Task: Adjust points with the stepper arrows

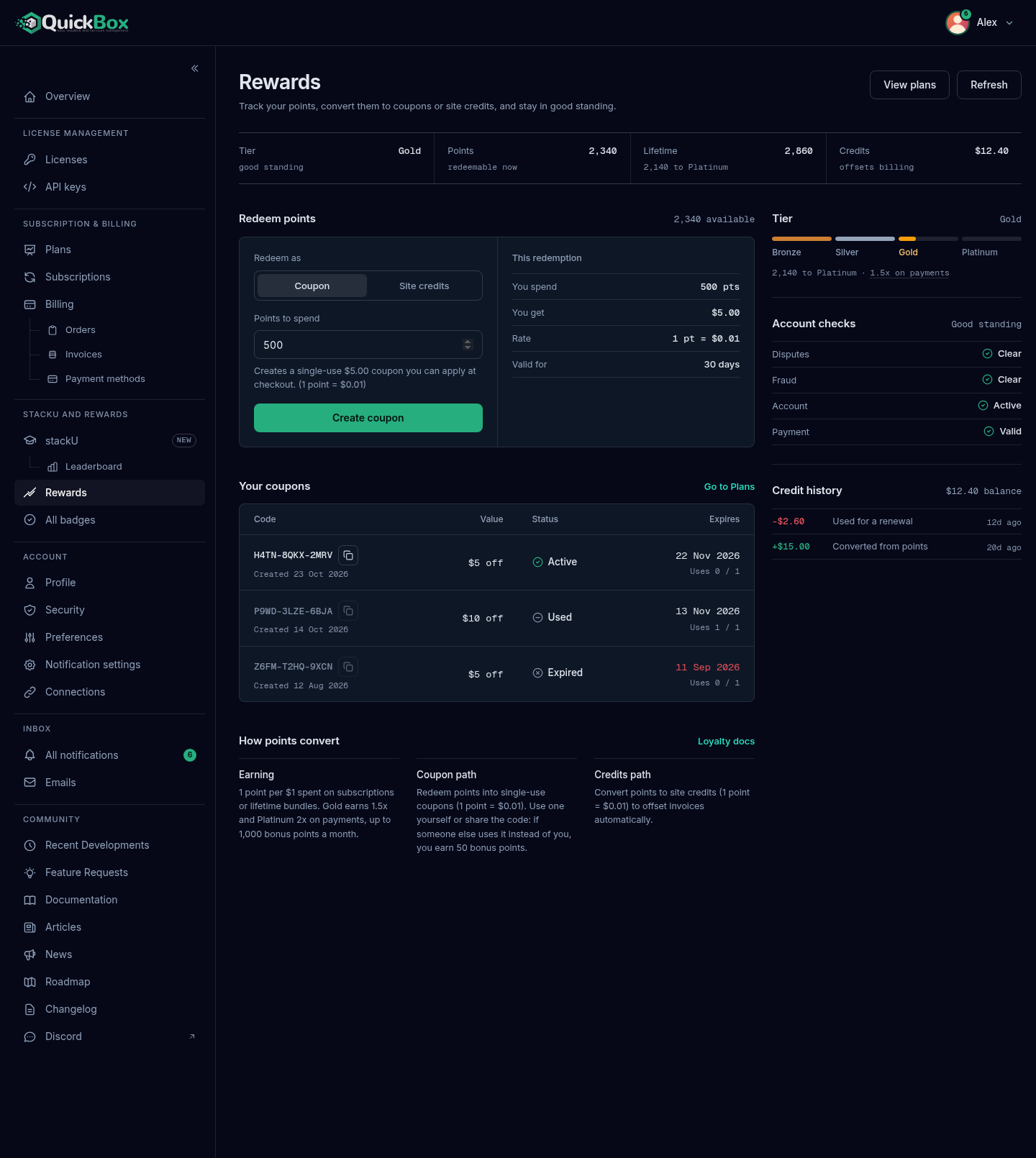Action: coord(468,345)
